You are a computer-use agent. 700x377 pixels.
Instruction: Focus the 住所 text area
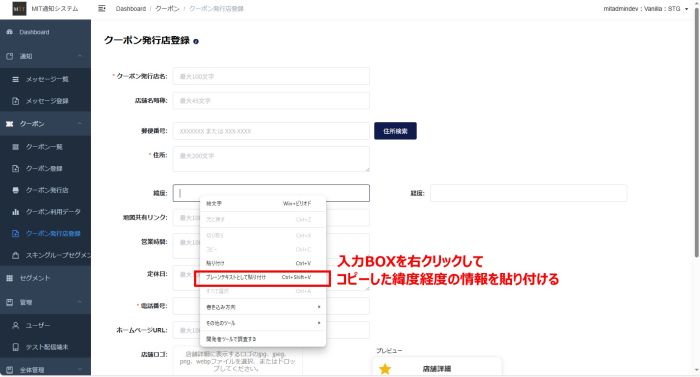click(x=271, y=159)
